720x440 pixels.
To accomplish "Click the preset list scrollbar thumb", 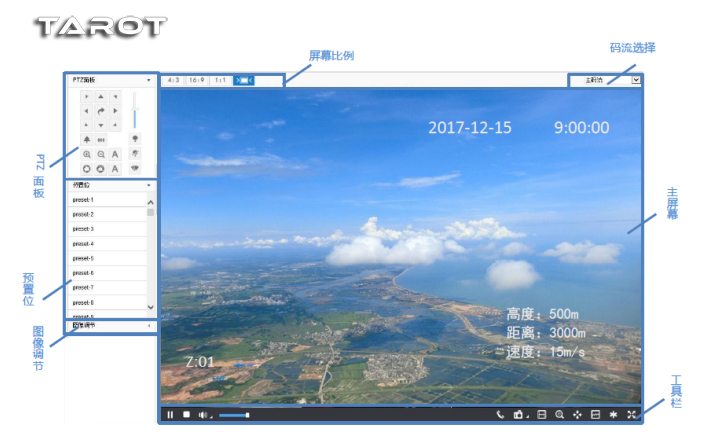I will coord(151,212).
